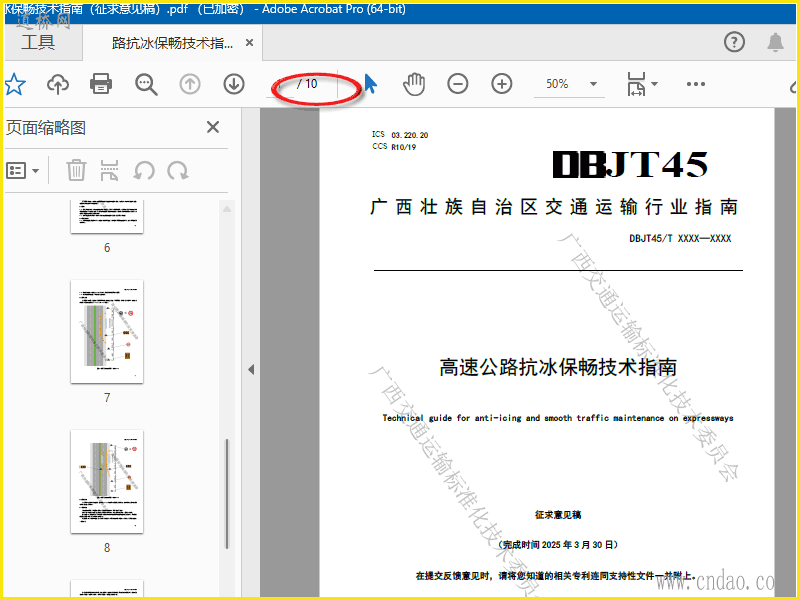Open the find text magnifier tool
This screenshot has height=600, width=800.
[x=146, y=84]
